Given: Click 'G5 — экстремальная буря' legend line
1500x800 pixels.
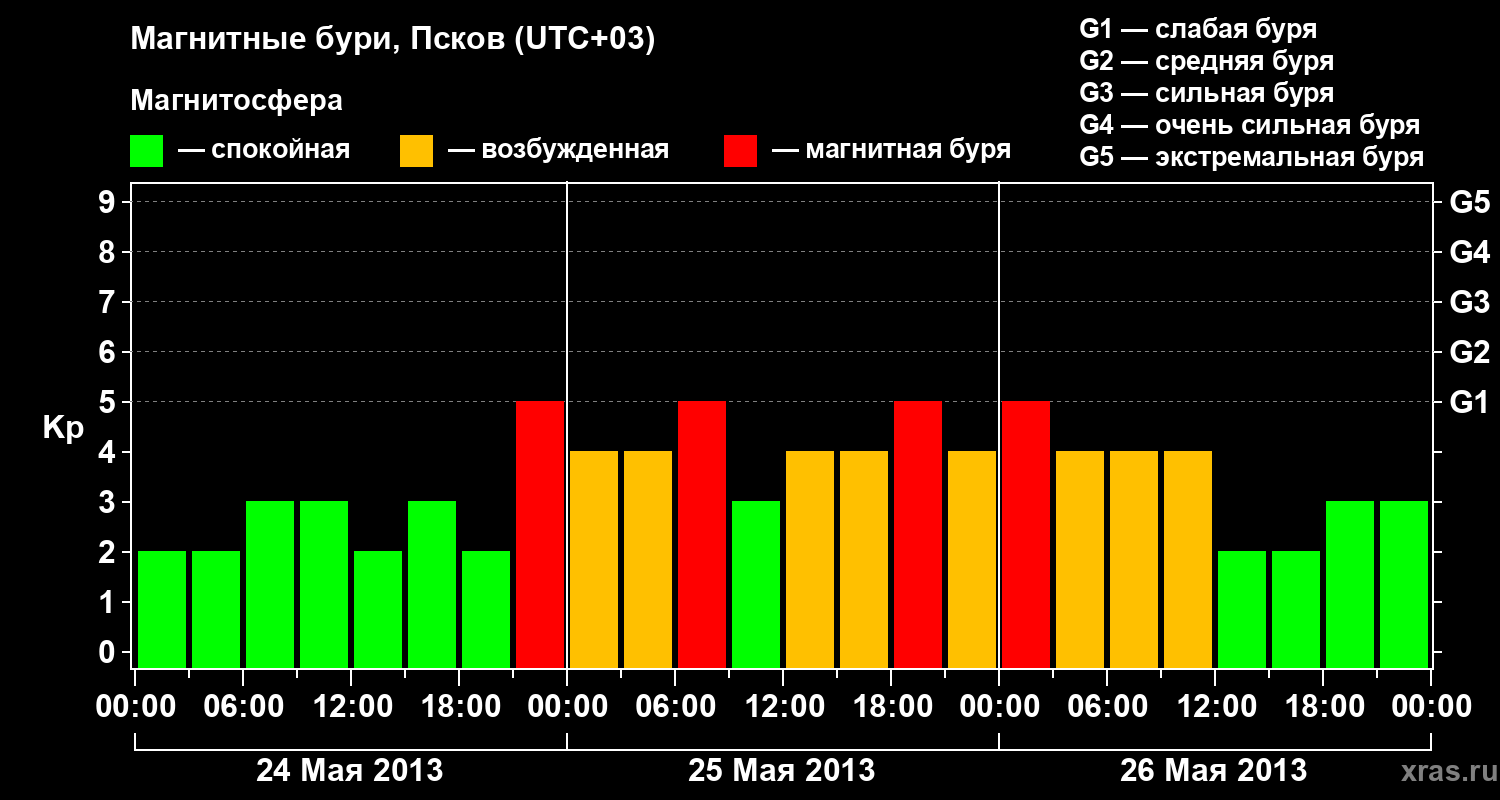Looking at the screenshot, I should pyautogui.click(x=1252, y=157).
